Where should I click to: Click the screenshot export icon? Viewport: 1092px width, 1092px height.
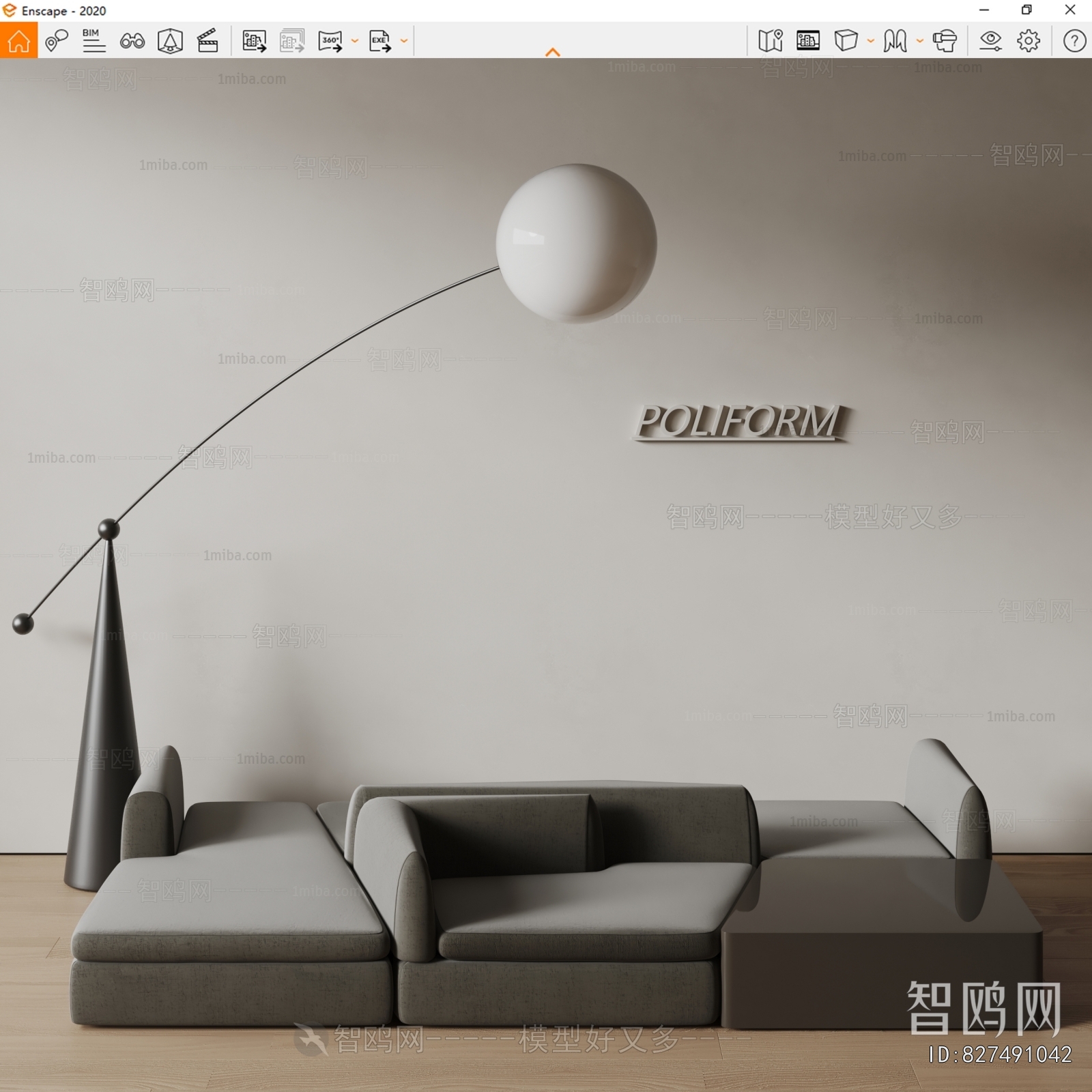coord(254,41)
